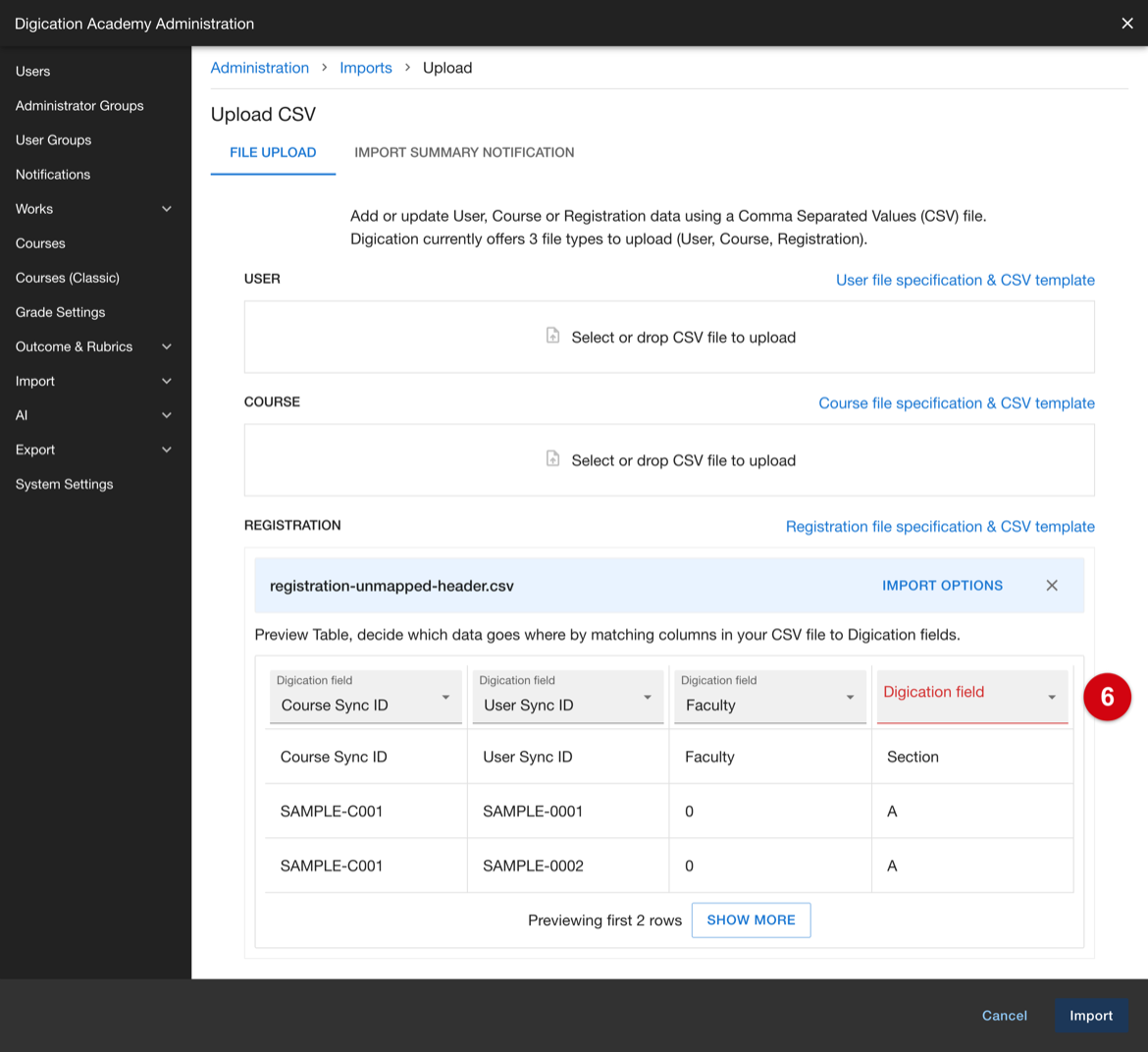
Task: Remove the registration-unmapped-header.csv file
Action: [1052, 586]
